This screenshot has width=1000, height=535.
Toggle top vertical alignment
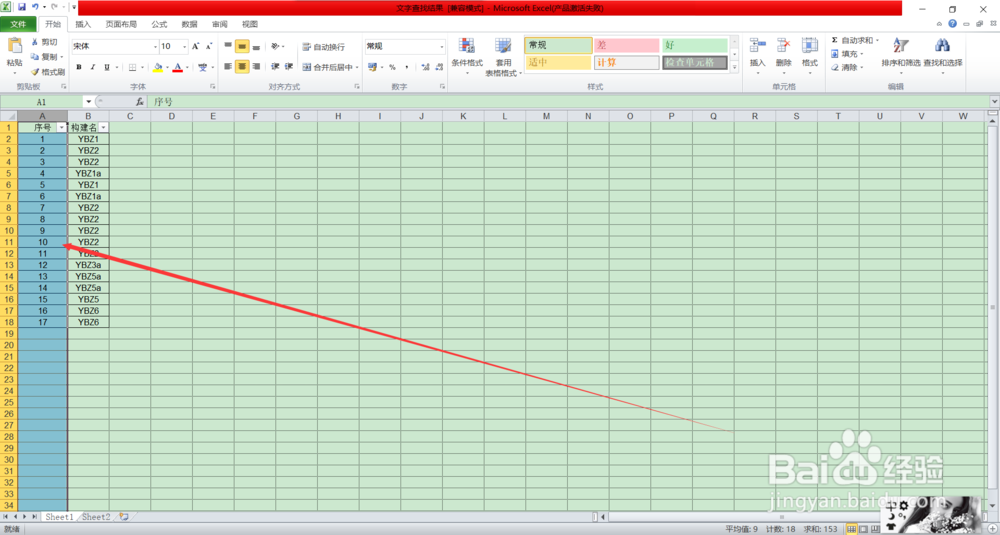coord(228,47)
